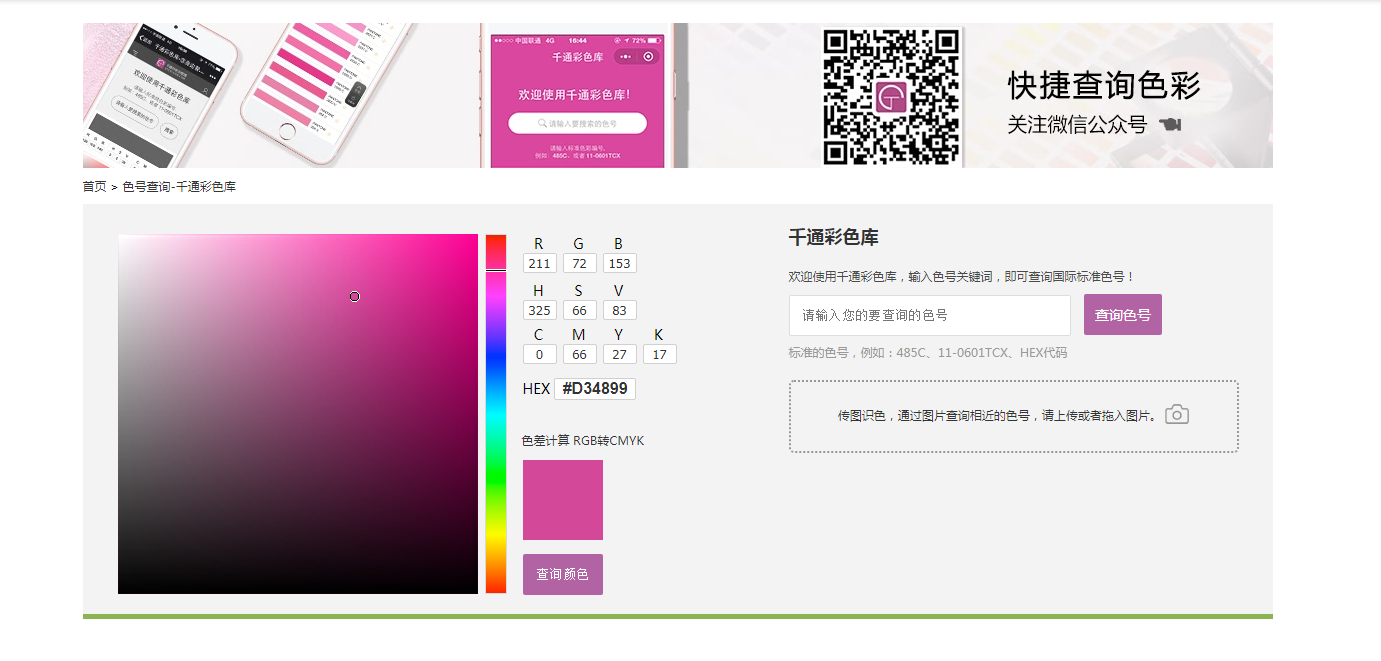Viewport: 1381px width, 661px height.
Task: Click the pink color preview swatch
Action: click(x=563, y=500)
